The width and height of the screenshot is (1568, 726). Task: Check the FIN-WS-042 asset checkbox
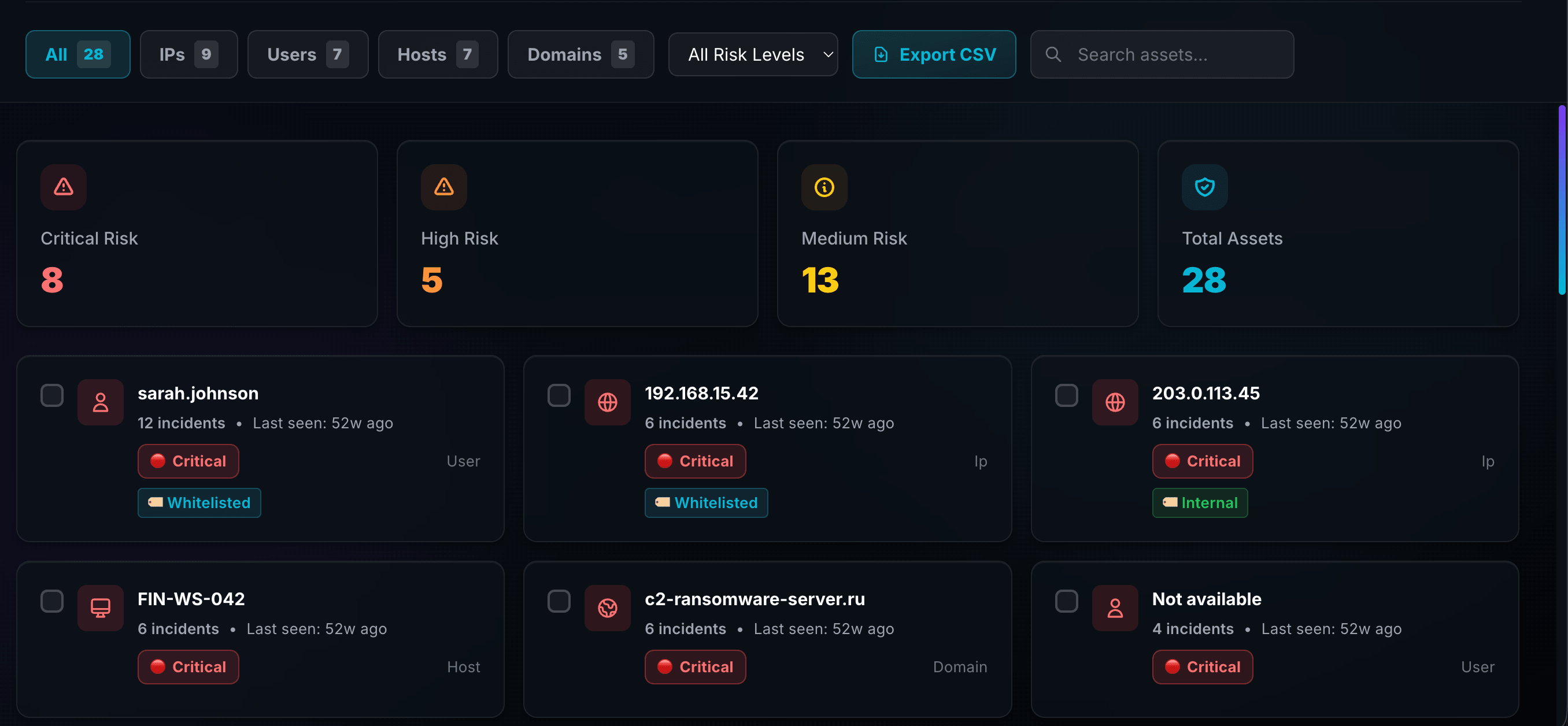pos(51,601)
